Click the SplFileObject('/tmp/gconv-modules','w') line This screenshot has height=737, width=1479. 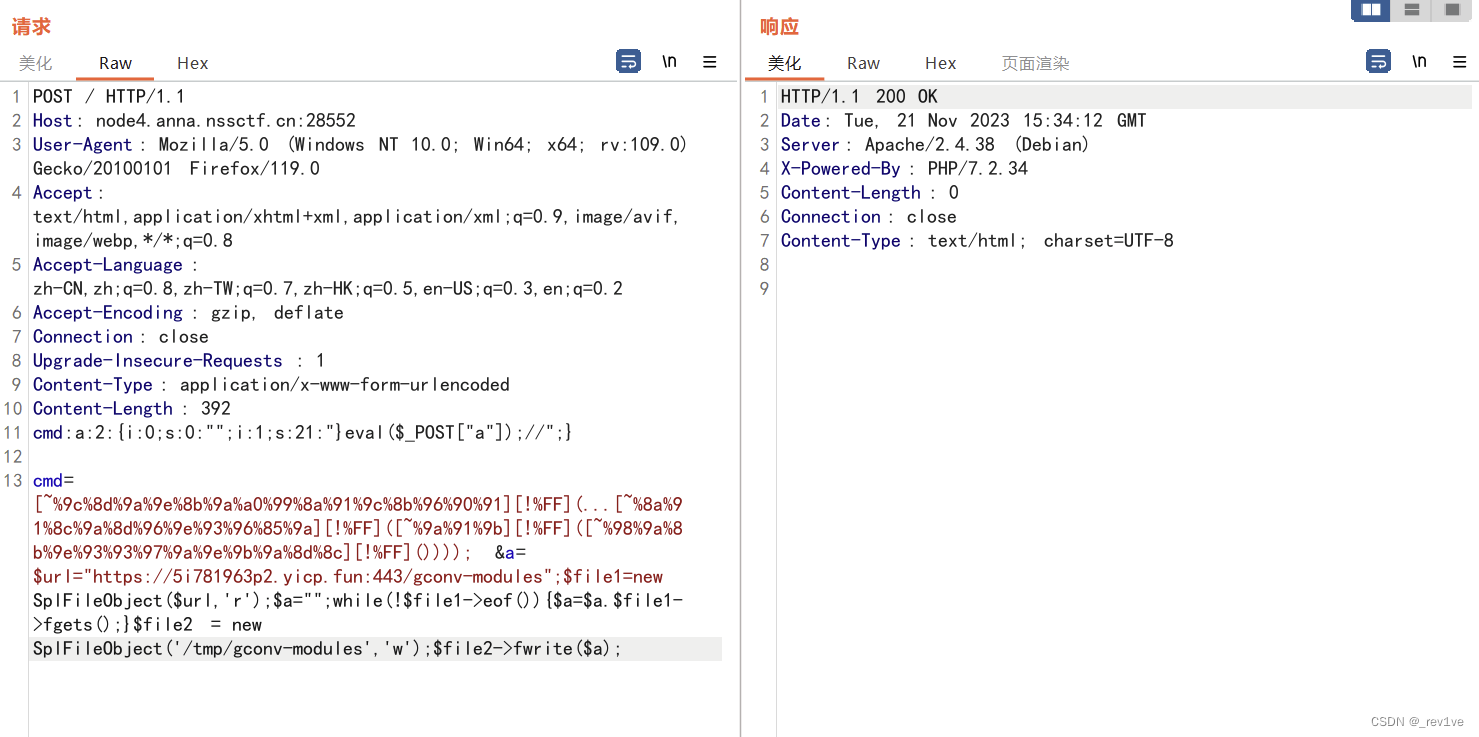click(x=327, y=649)
